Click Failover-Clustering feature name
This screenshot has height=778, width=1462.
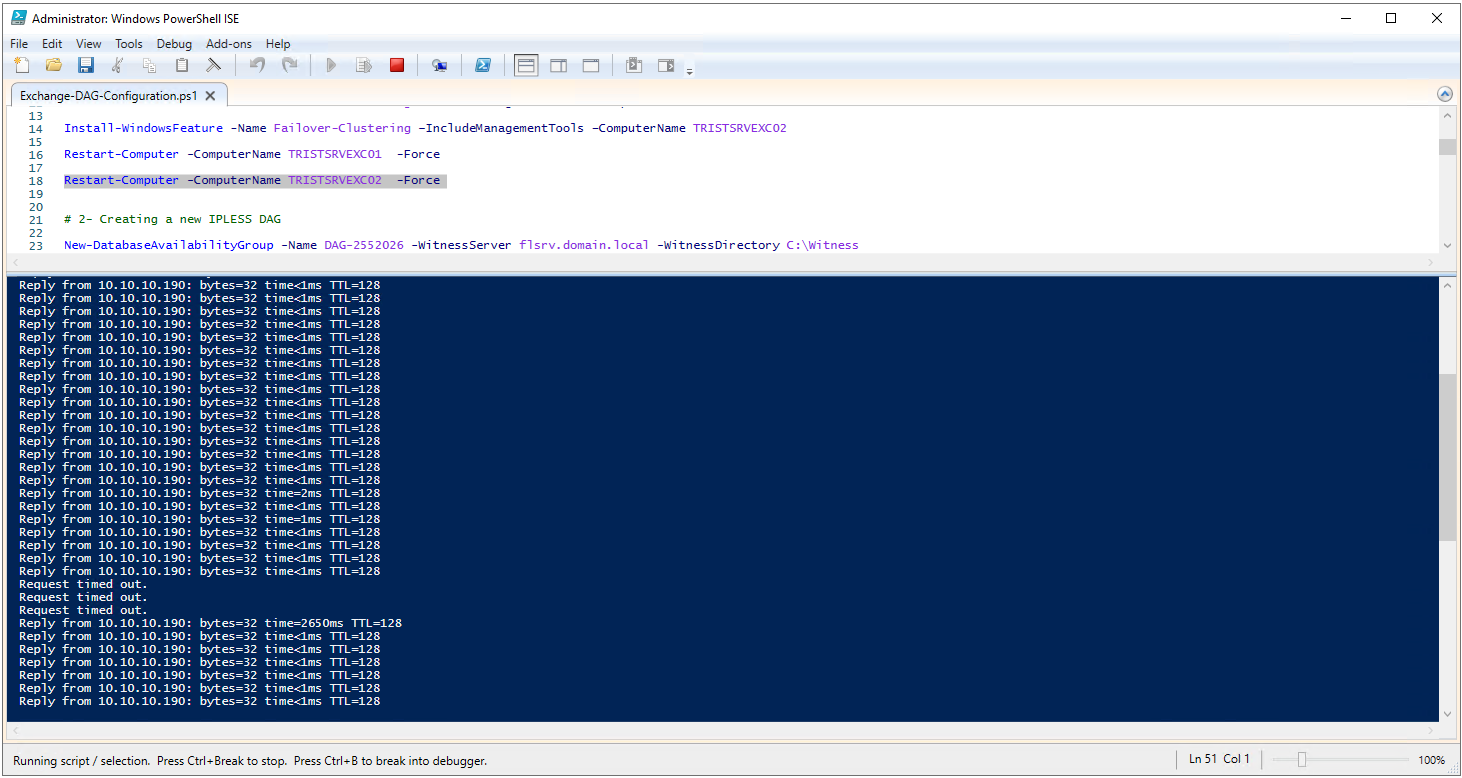(342, 128)
